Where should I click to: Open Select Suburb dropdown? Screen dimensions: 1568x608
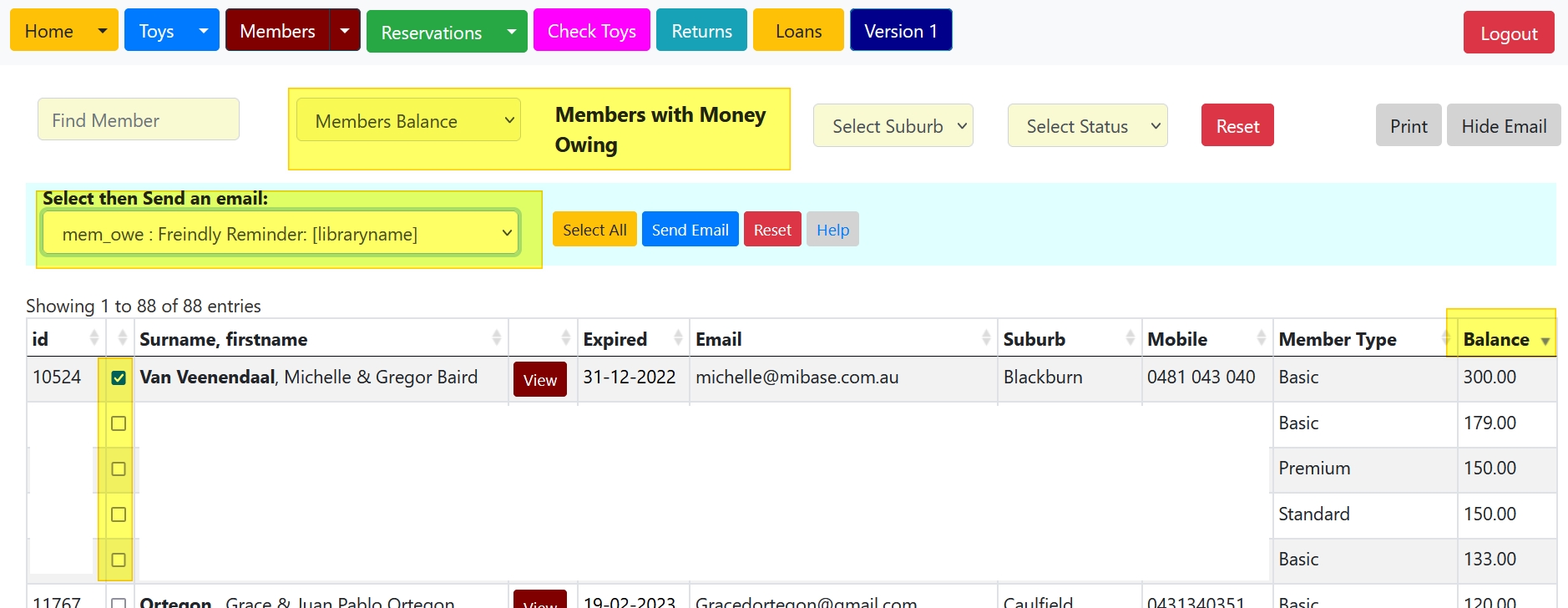pos(893,126)
